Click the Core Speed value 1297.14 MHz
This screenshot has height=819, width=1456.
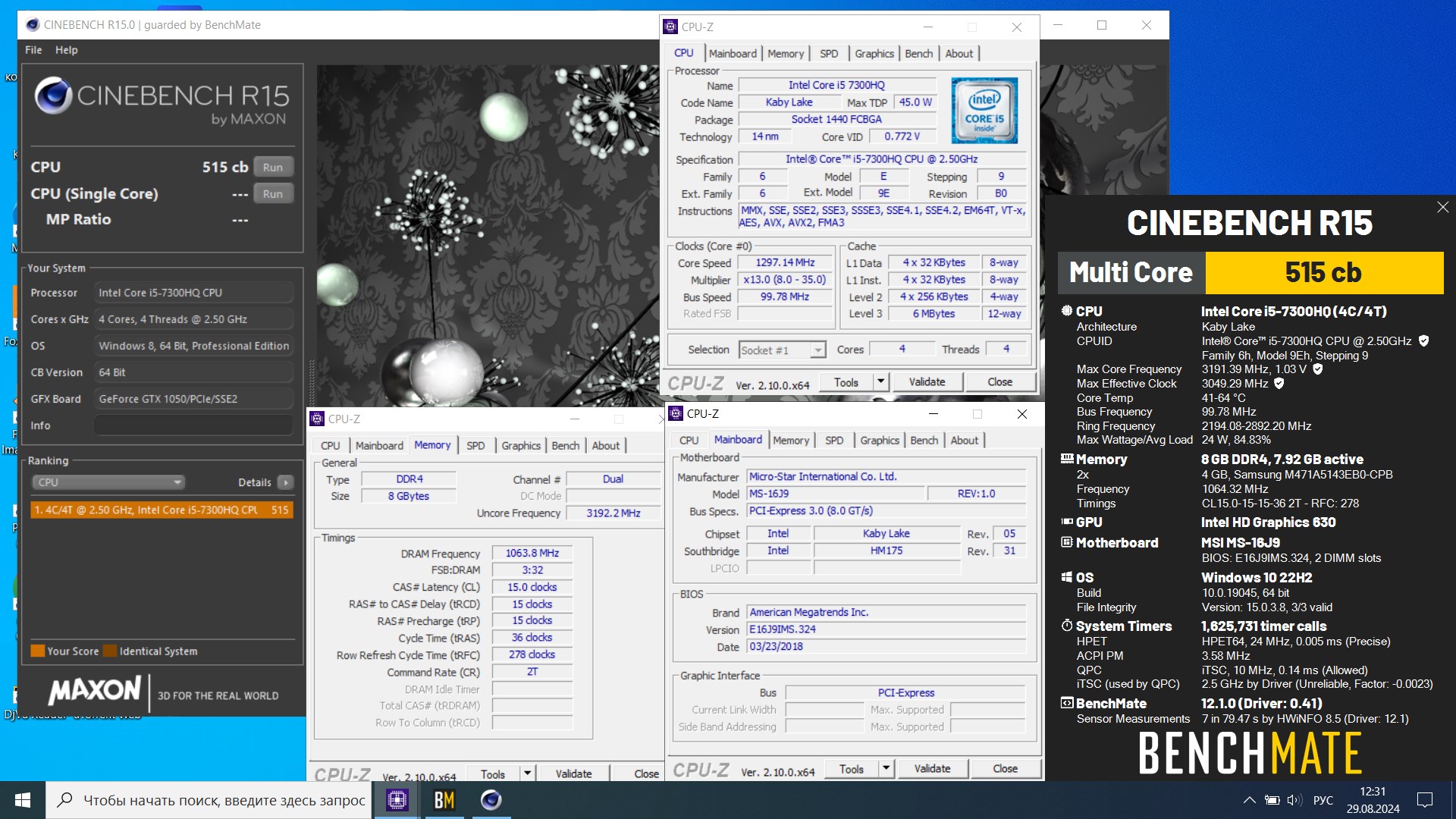point(785,263)
